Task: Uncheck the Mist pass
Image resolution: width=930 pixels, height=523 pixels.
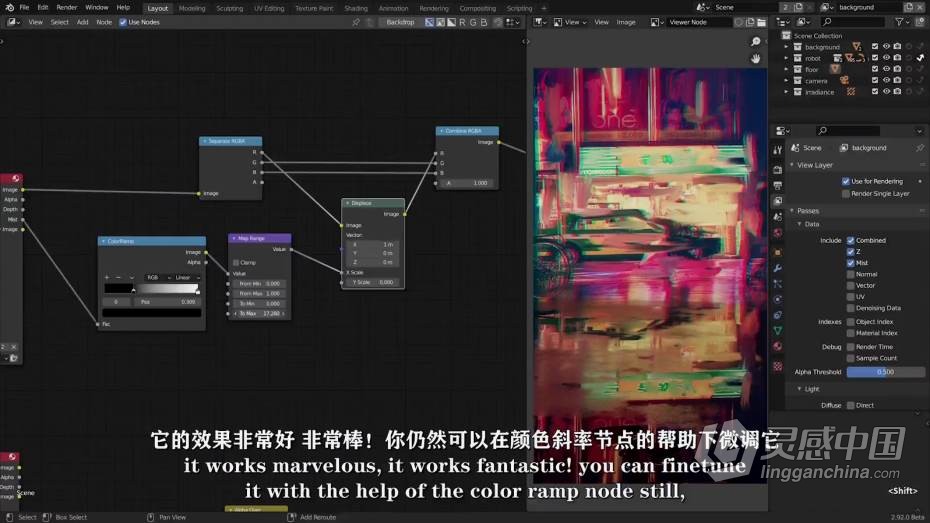Action: click(851, 263)
